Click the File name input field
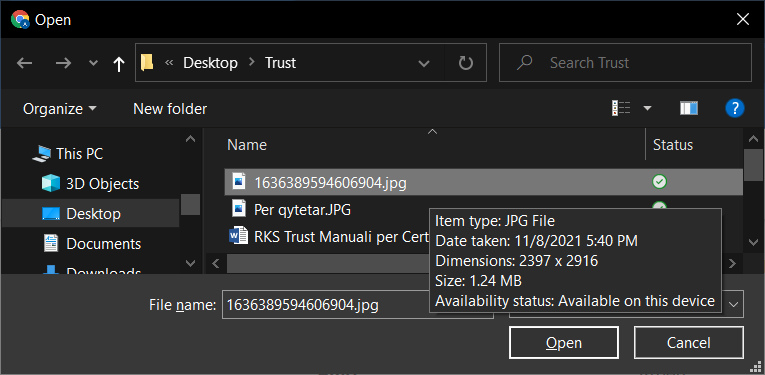Screen dimensions: 765x375 click(358, 305)
